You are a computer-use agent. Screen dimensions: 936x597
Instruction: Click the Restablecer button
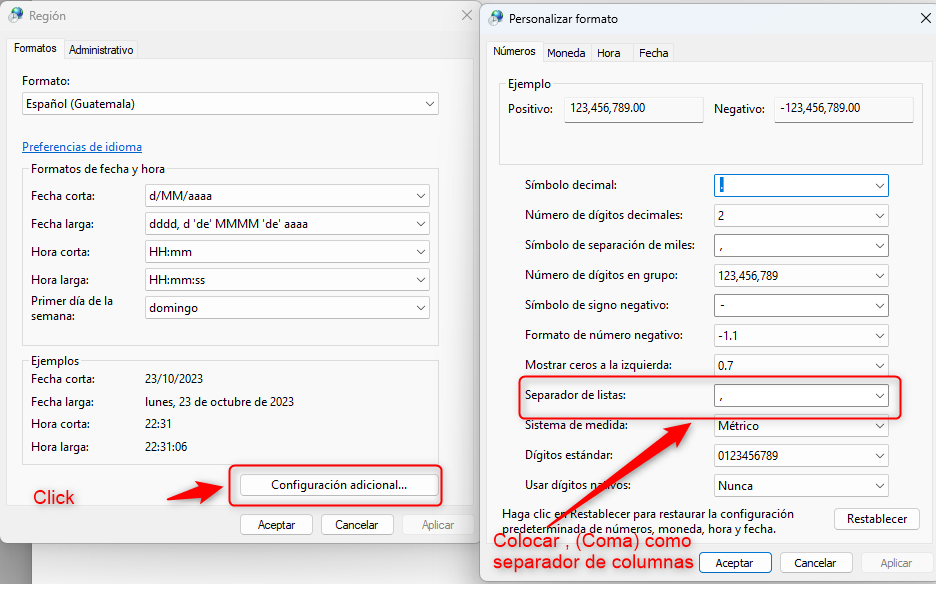[x=876, y=519]
